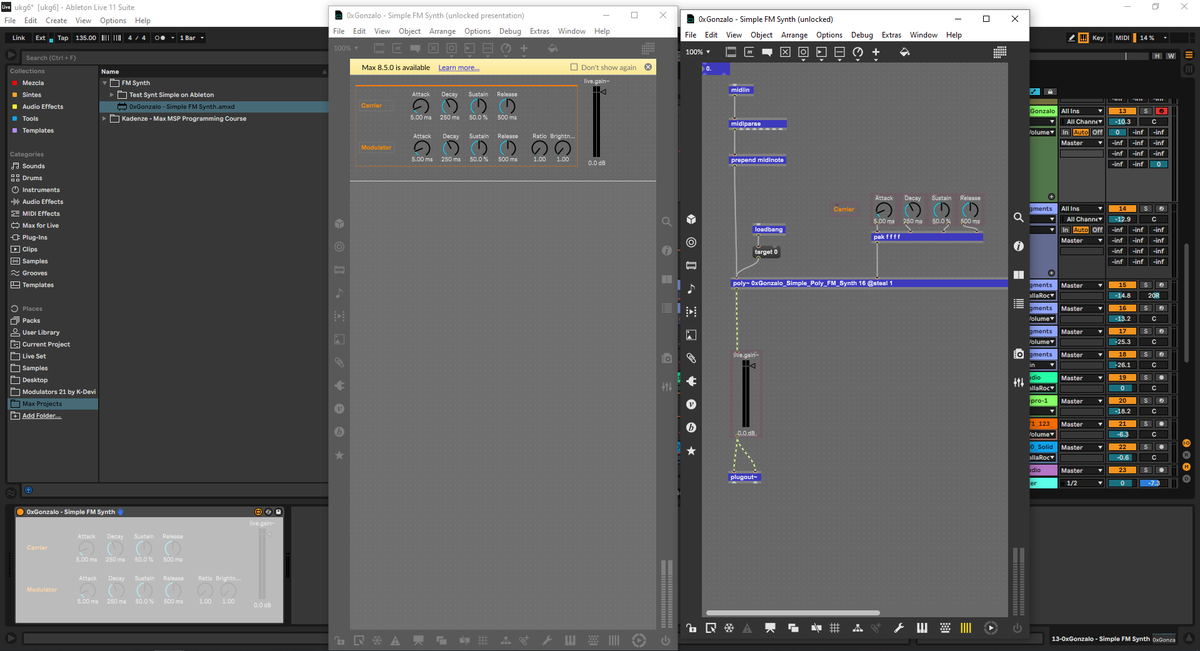Open track 14 All Channels dropdown

tap(1084, 219)
